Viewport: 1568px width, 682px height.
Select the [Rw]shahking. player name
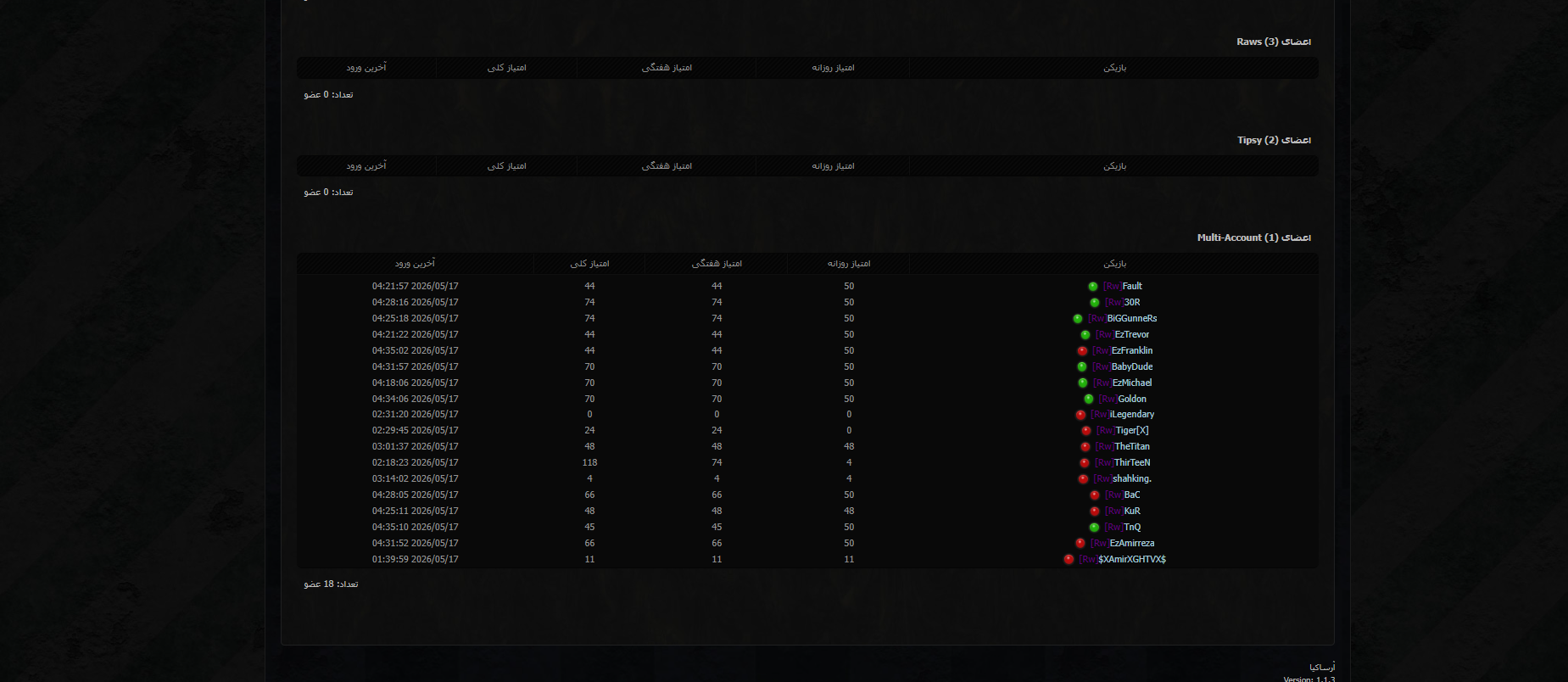point(1123,478)
